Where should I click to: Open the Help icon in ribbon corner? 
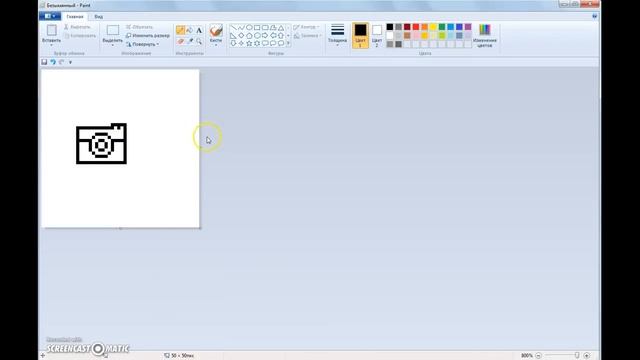595,16
